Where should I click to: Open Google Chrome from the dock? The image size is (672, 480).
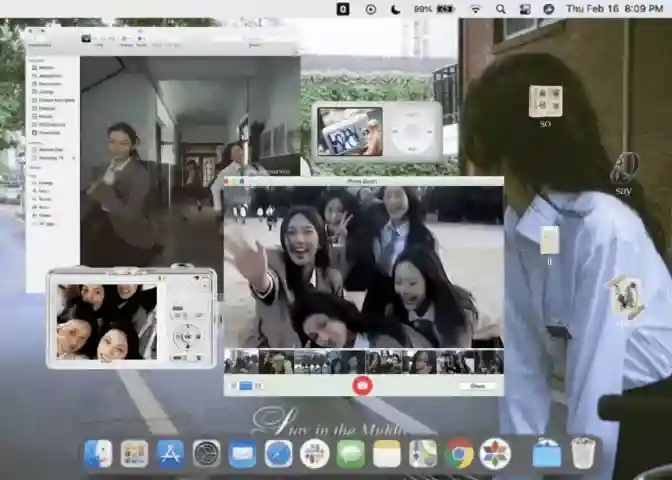tap(459, 453)
